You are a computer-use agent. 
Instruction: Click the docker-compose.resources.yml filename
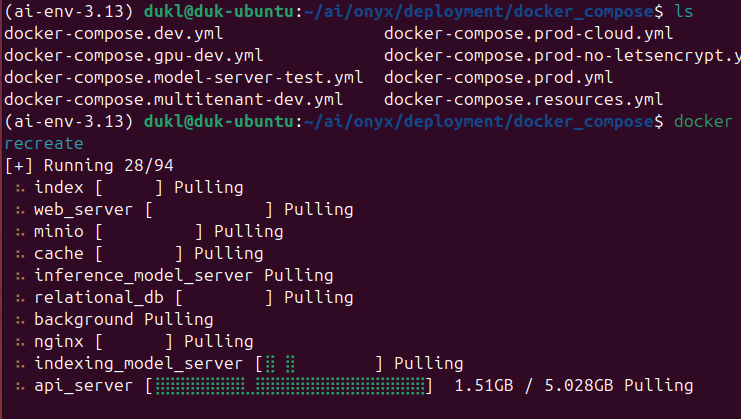pyautogui.click(x=523, y=99)
